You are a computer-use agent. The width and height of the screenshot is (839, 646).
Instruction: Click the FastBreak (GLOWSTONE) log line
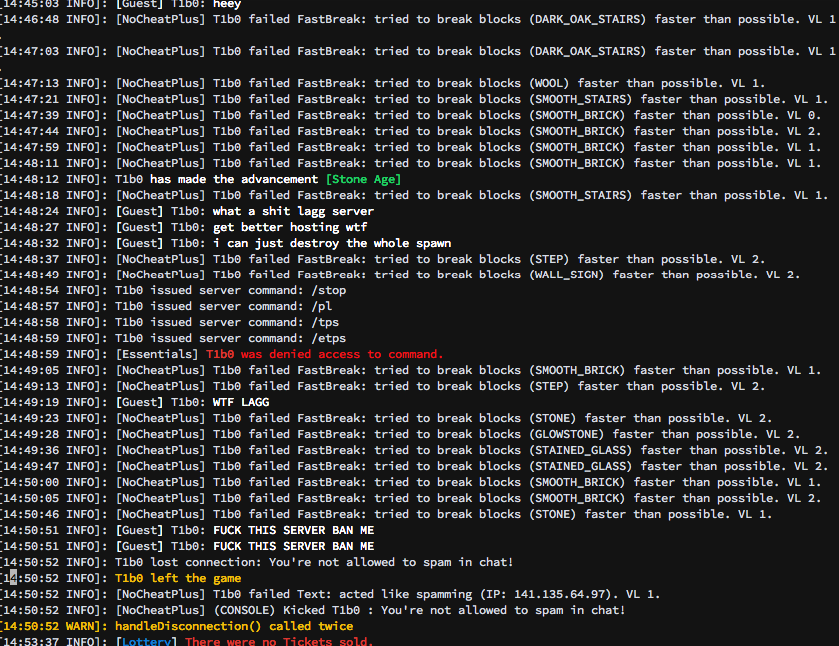coord(400,435)
